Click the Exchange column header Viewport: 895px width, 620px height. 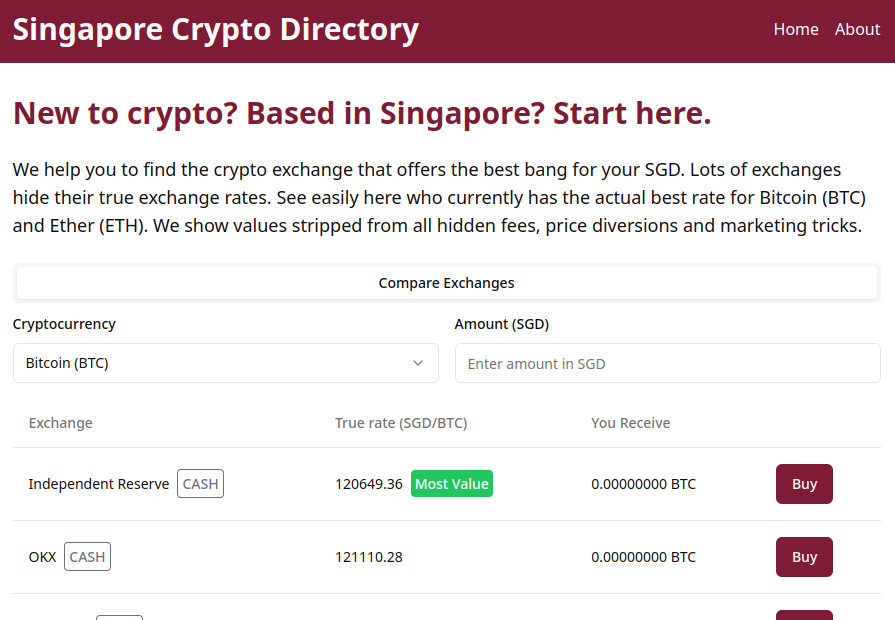[x=60, y=422]
